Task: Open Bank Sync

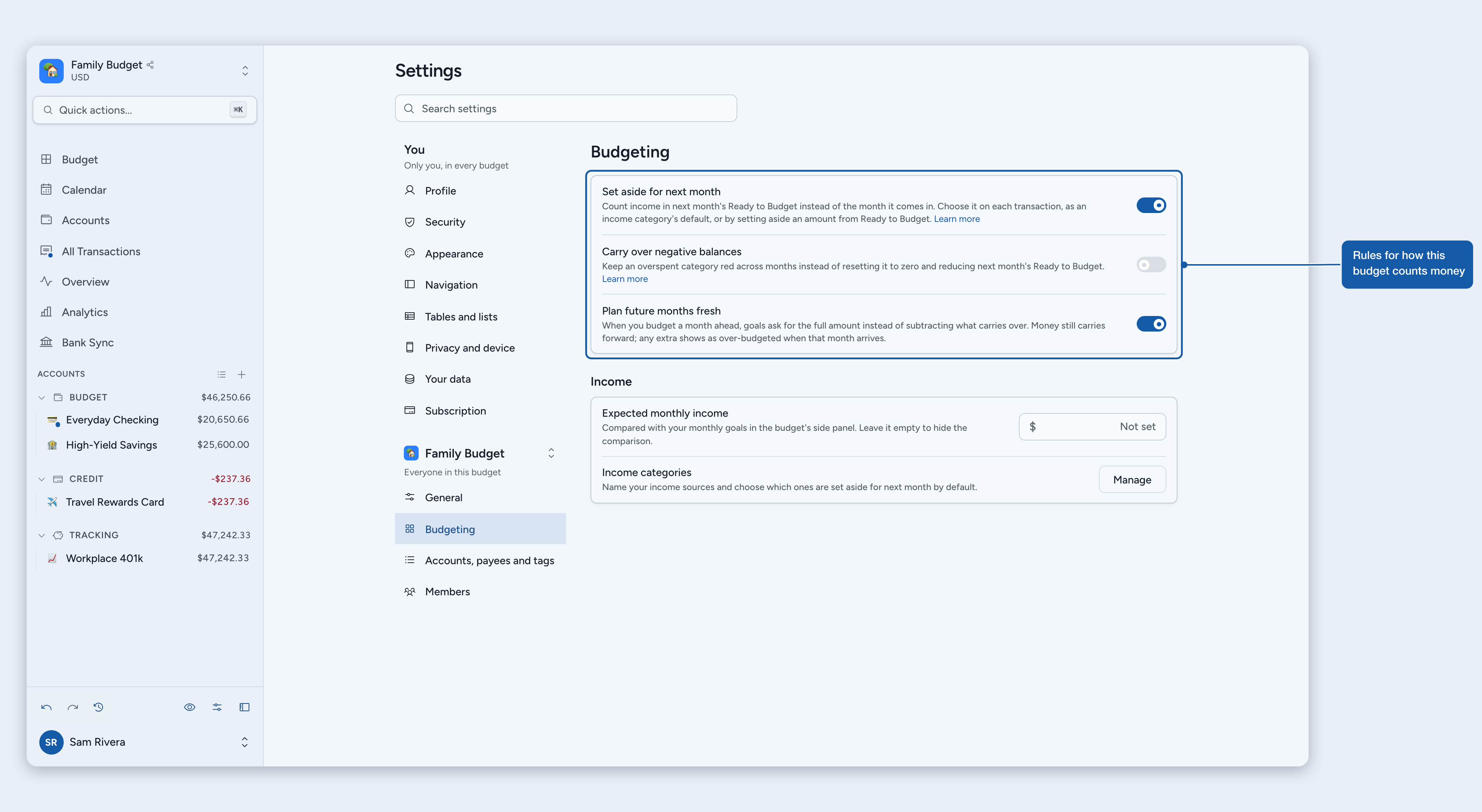Action: point(145,343)
